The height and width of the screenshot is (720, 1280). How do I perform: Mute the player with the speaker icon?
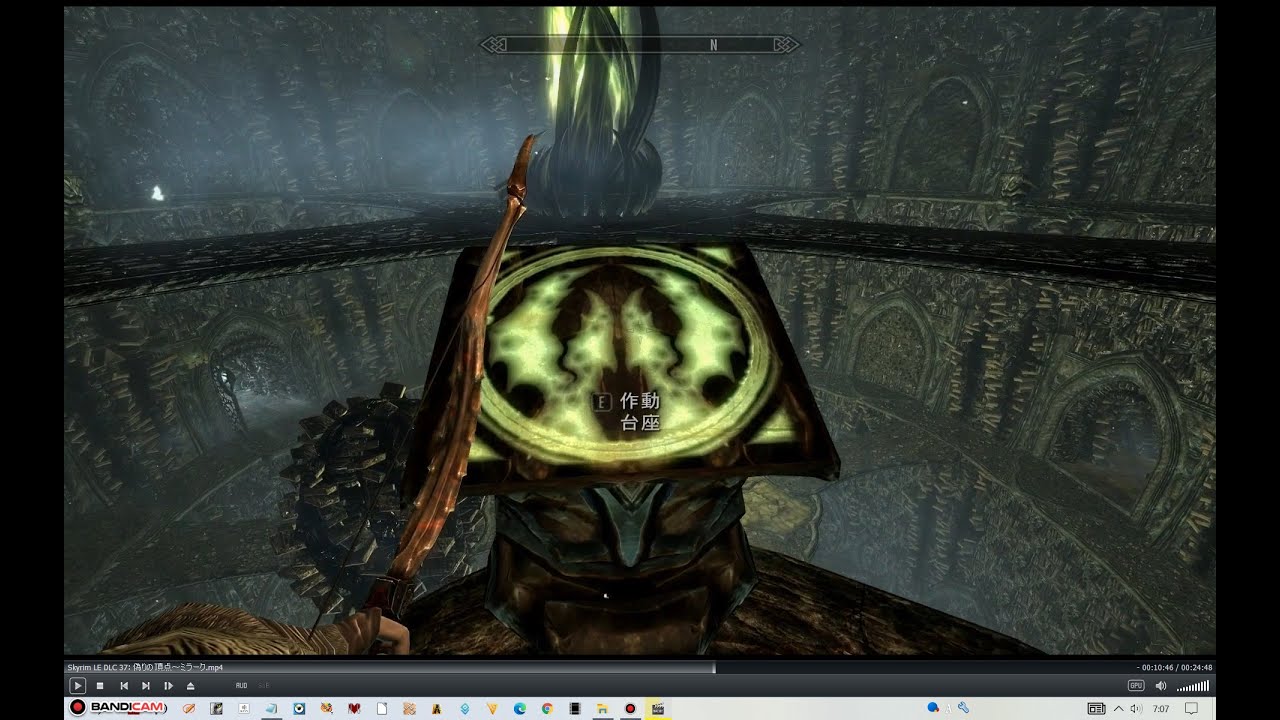click(x=1161, y=685)
